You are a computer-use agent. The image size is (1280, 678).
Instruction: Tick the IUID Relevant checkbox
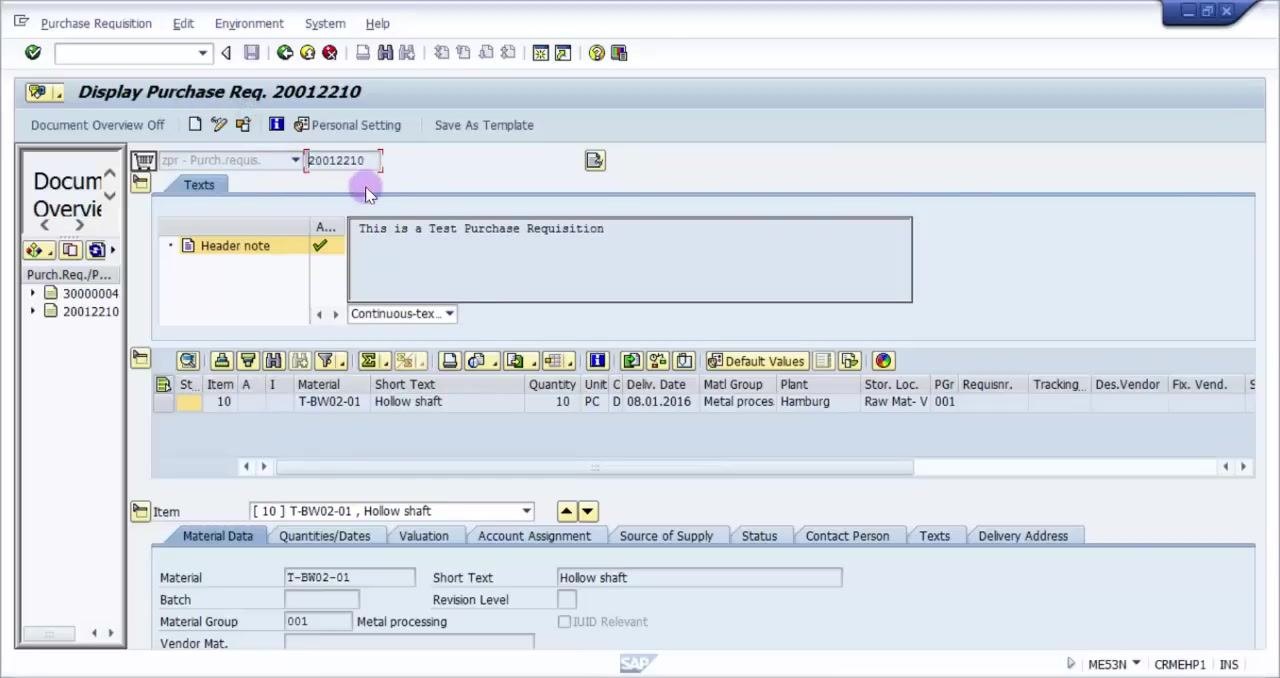pos(564,622)
